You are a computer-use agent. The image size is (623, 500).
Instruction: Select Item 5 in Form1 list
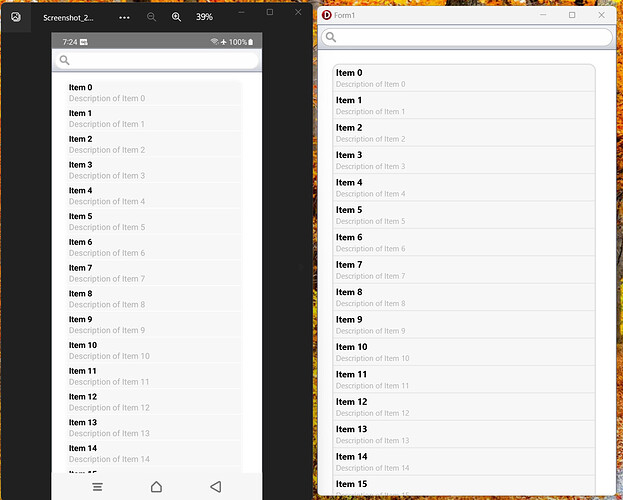(x=464, y=215)
